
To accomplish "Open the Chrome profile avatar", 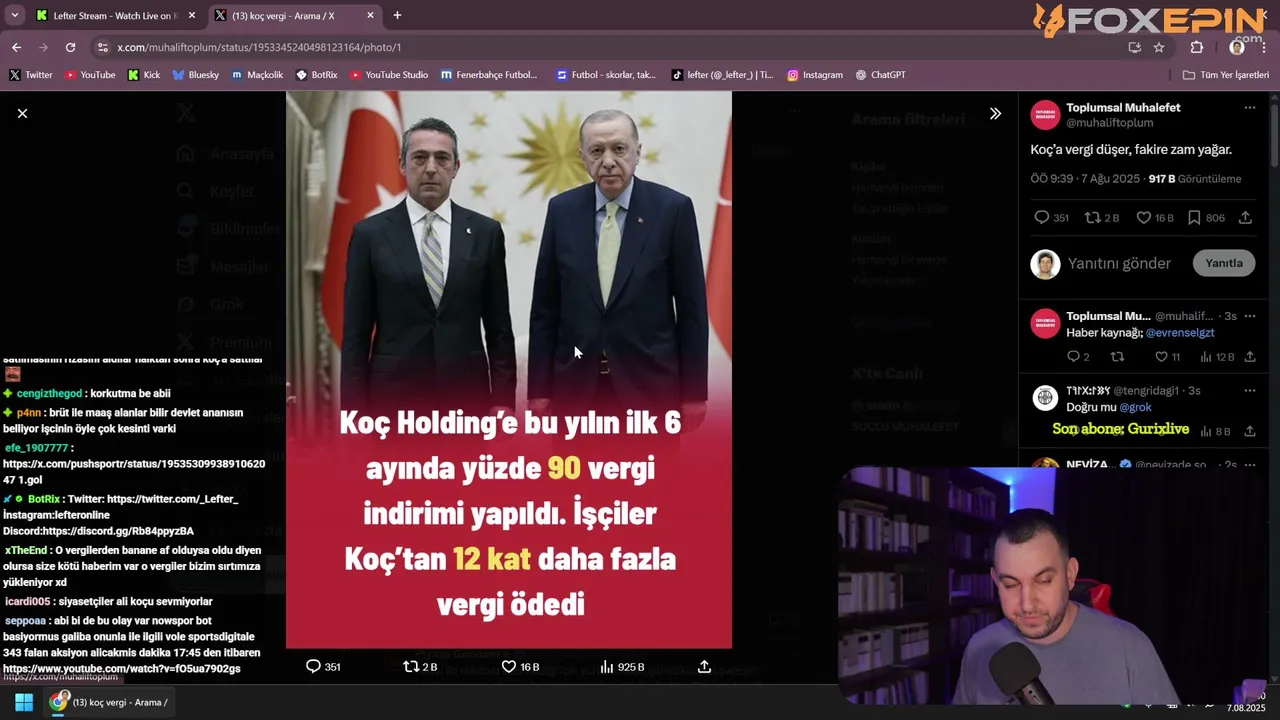I will [1237, 47].
